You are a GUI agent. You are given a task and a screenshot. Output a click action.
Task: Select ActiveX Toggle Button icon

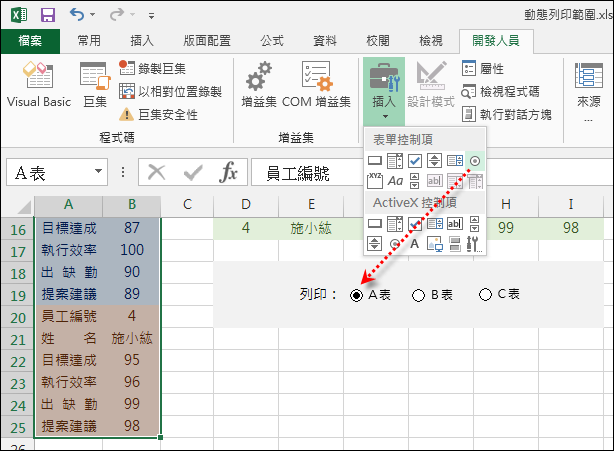(455, 244)
